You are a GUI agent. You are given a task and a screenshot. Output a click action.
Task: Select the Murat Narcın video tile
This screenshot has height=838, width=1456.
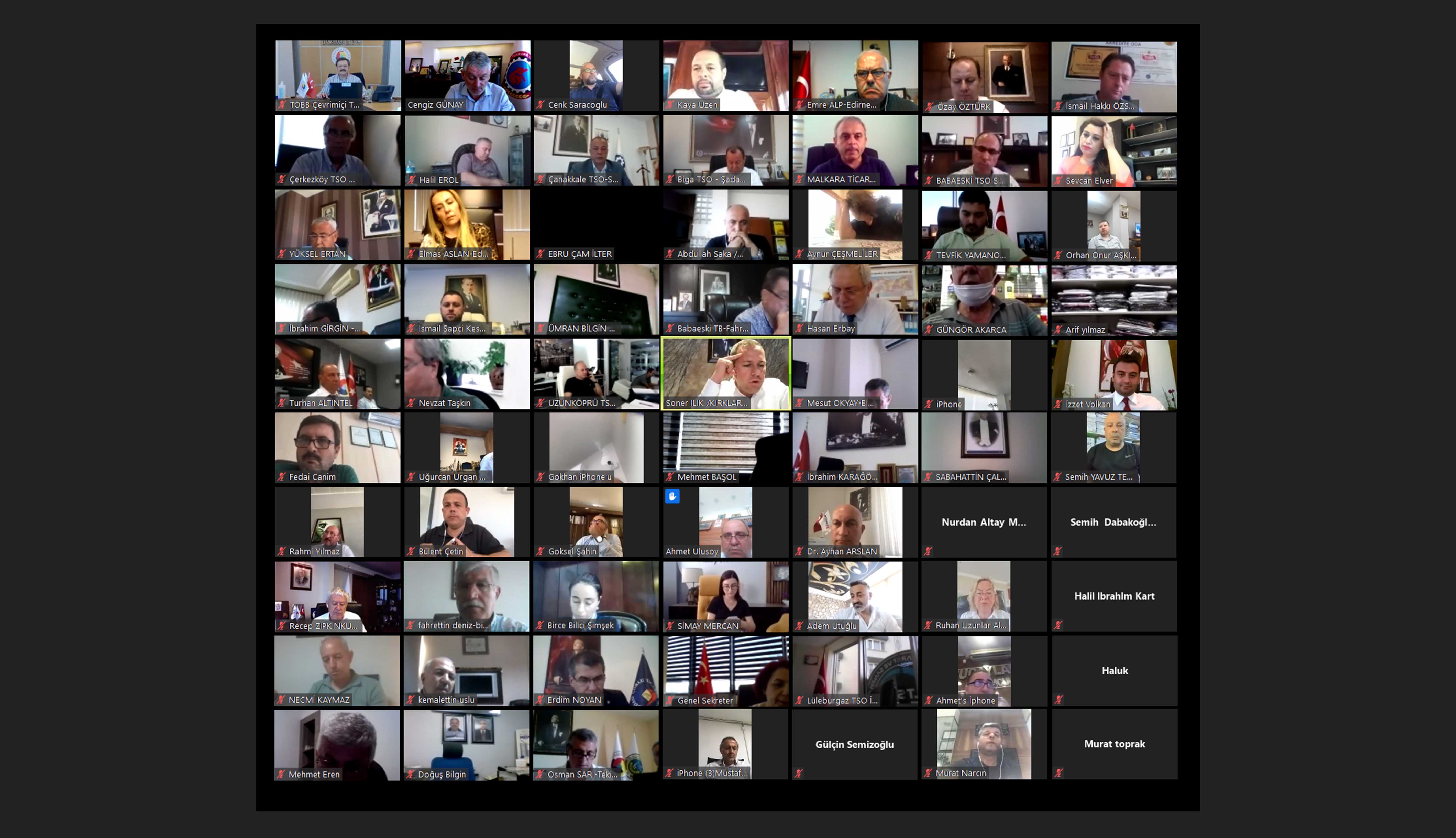984,744
